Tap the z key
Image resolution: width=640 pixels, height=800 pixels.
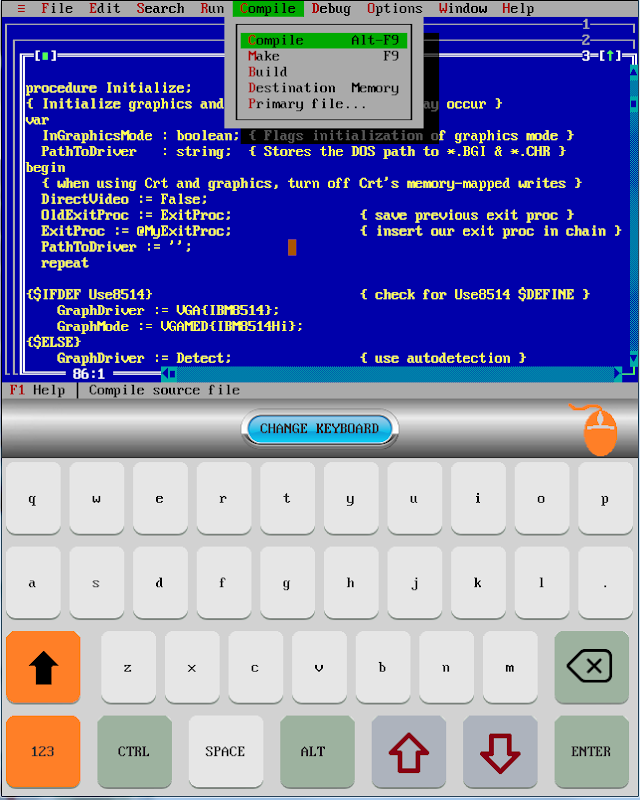(x=129, y=667)
